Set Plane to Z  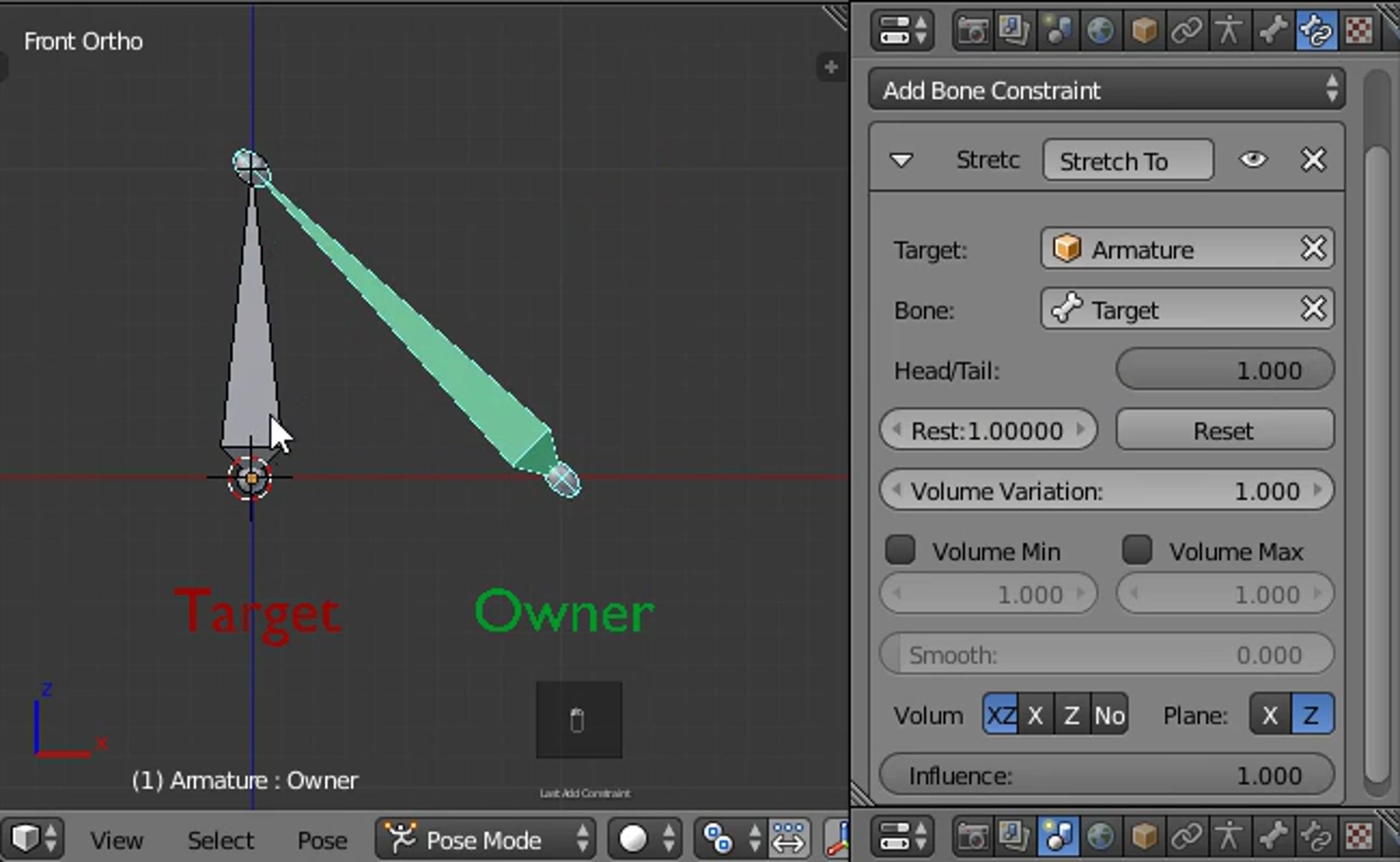(1313, 714)
